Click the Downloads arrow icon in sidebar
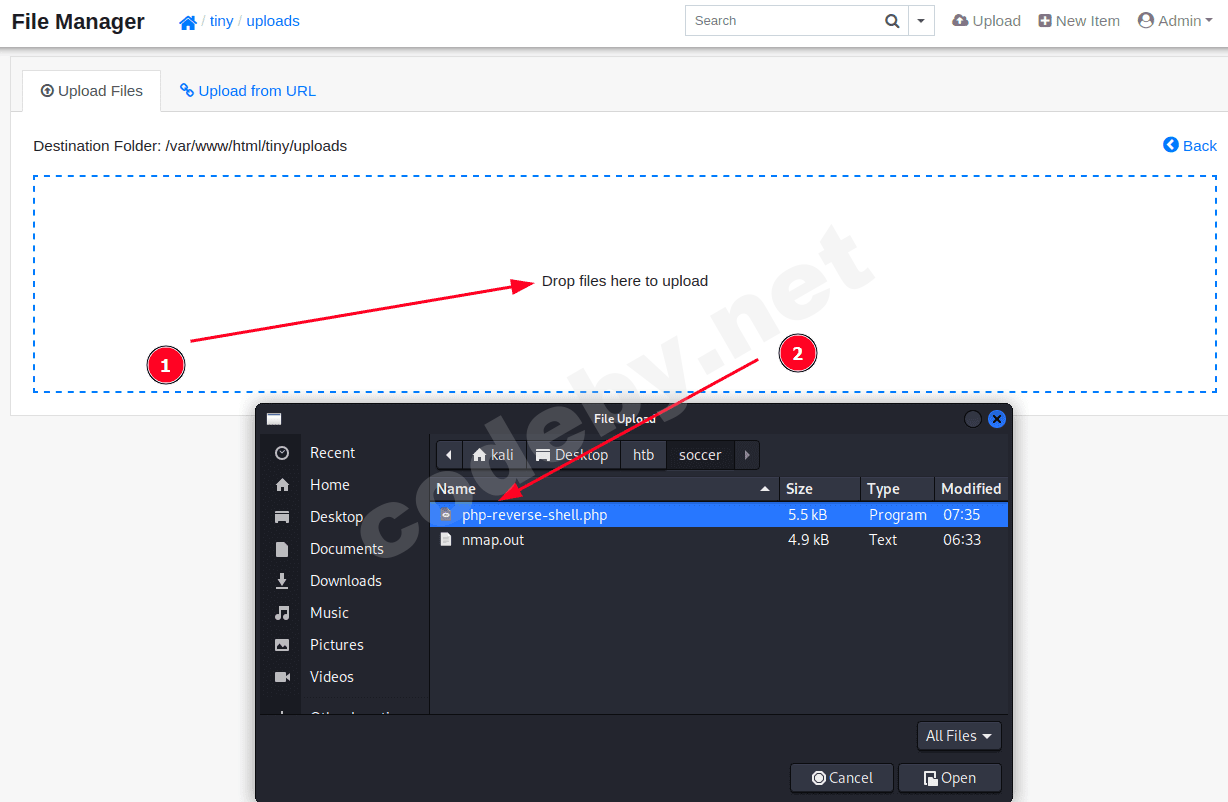Viewport: 1228px width, 802px height. click(x=282, y=581)
